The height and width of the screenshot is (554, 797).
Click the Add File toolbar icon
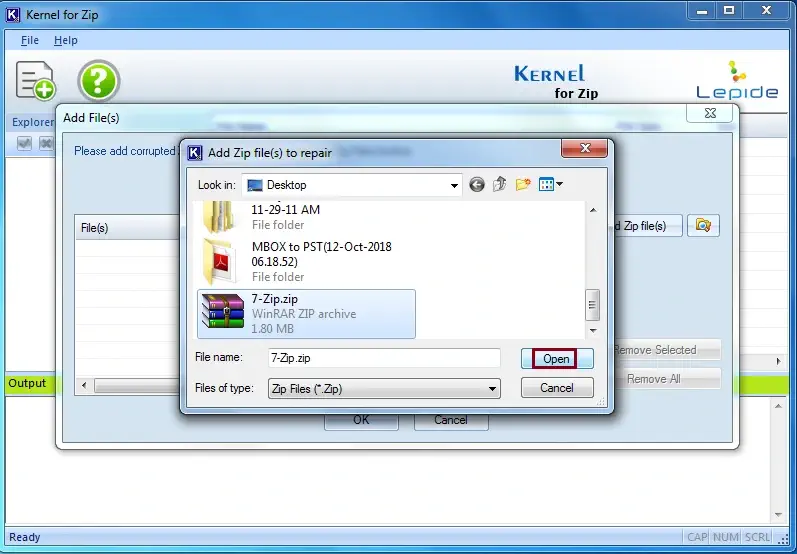pyautogui.click(x=35, y=80)
